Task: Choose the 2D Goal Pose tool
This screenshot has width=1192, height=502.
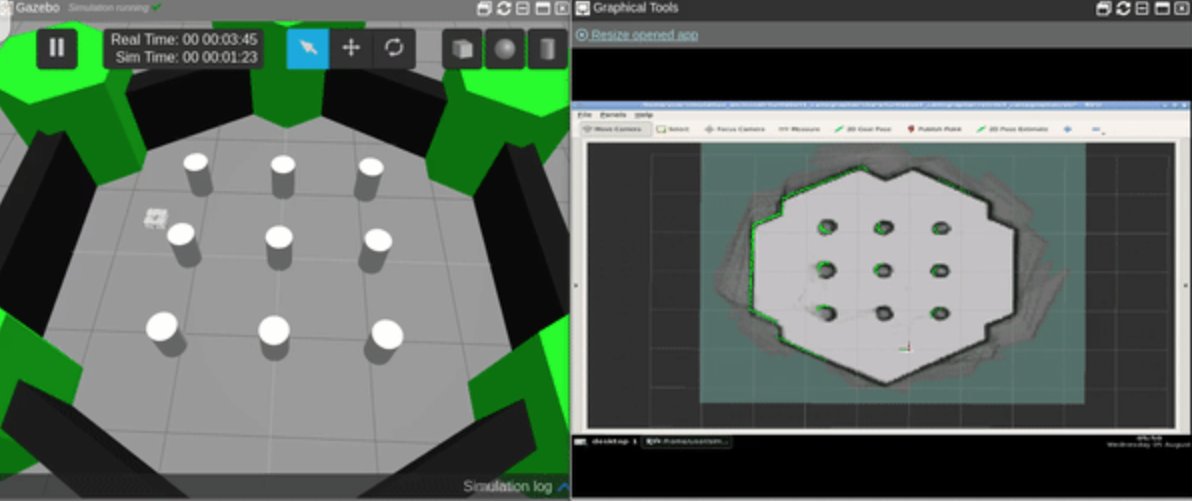Action: (x=862, y=129)
